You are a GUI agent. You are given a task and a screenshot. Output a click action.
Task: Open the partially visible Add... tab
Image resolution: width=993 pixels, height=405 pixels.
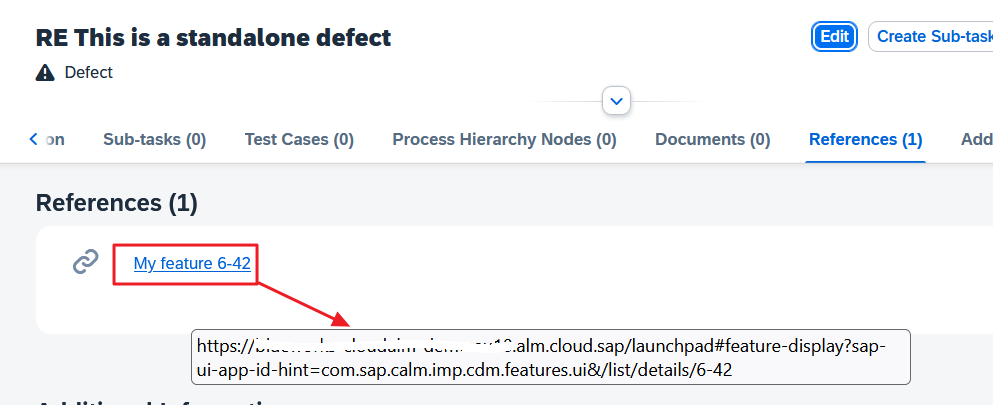pyautogui.click(x=976, y=140)
